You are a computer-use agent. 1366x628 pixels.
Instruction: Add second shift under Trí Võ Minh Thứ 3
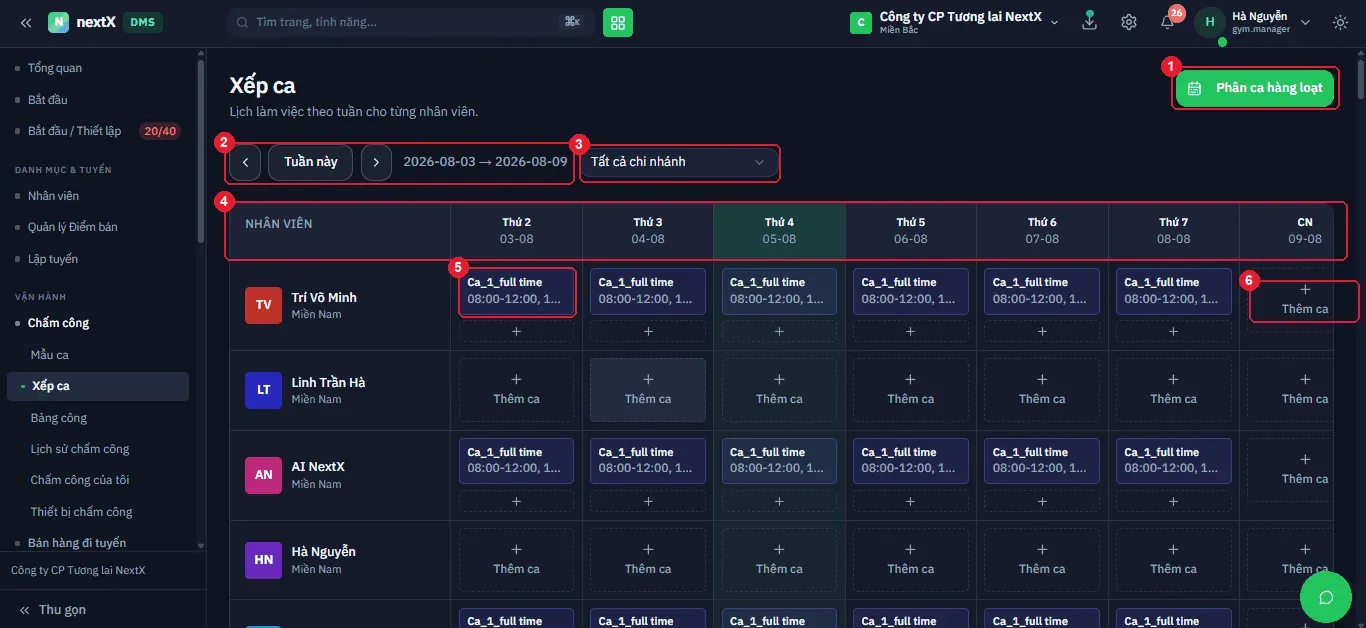648,331
